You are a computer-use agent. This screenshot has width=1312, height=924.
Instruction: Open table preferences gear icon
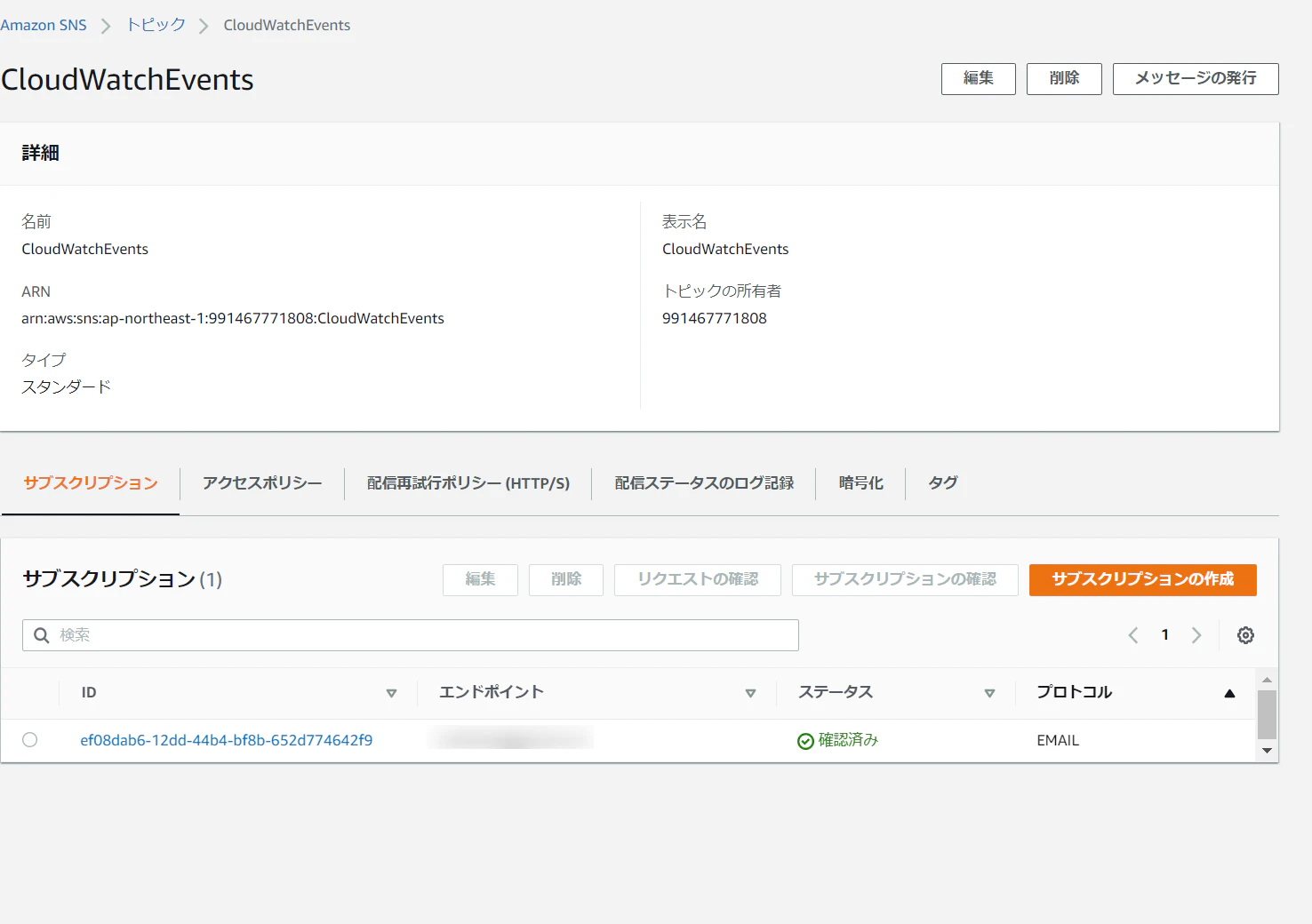[x=1245, y=635]
